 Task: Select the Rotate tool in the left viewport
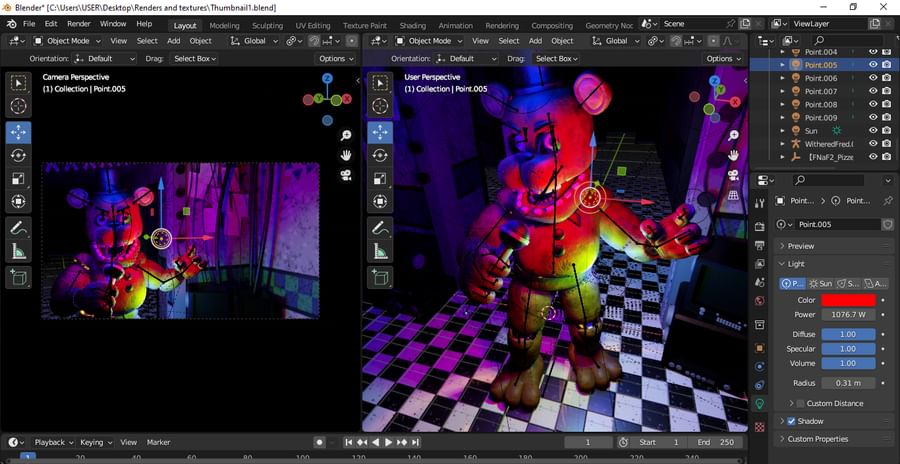(18, 156)
